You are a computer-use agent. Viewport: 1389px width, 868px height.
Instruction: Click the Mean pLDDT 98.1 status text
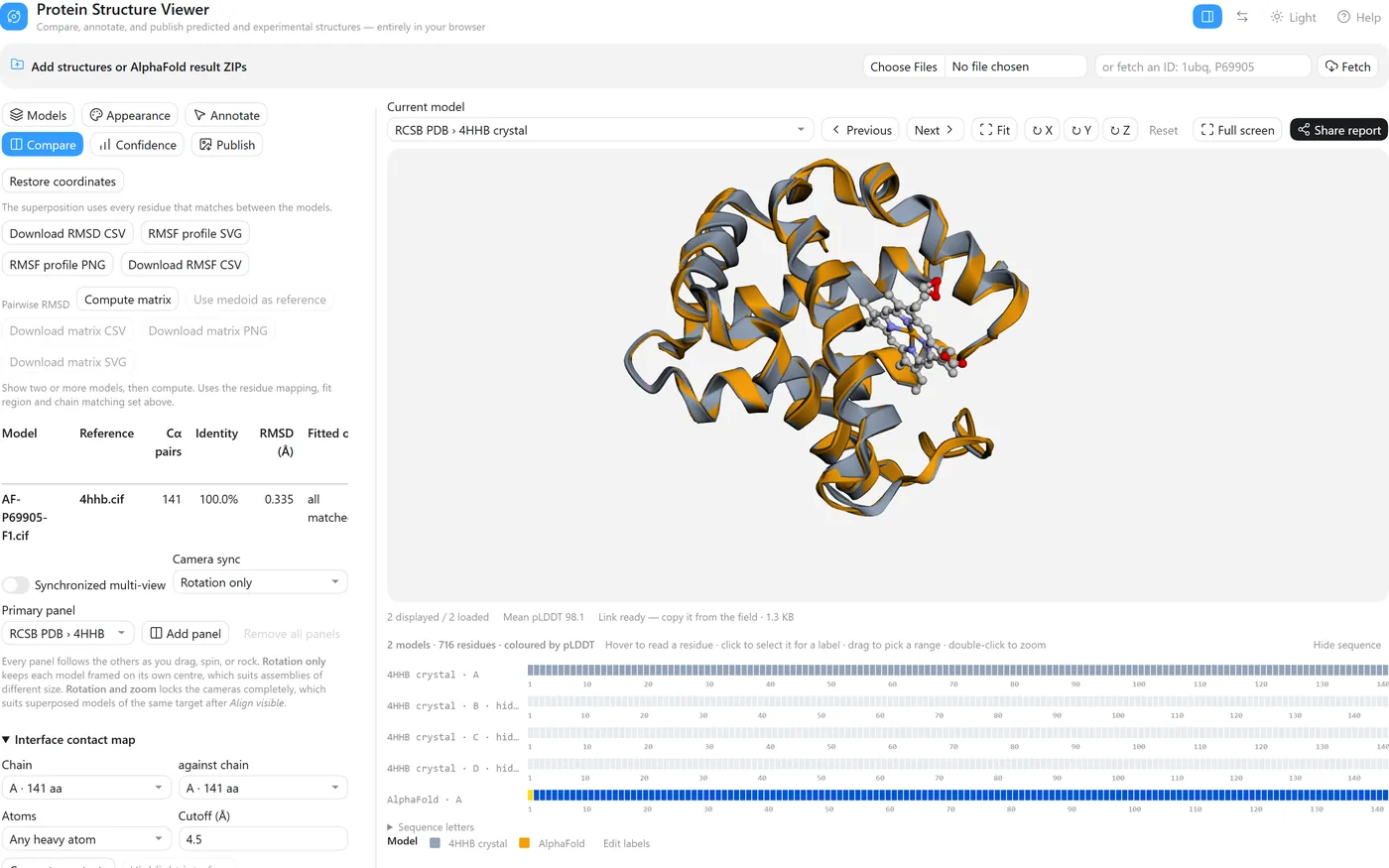coord(543,617)
